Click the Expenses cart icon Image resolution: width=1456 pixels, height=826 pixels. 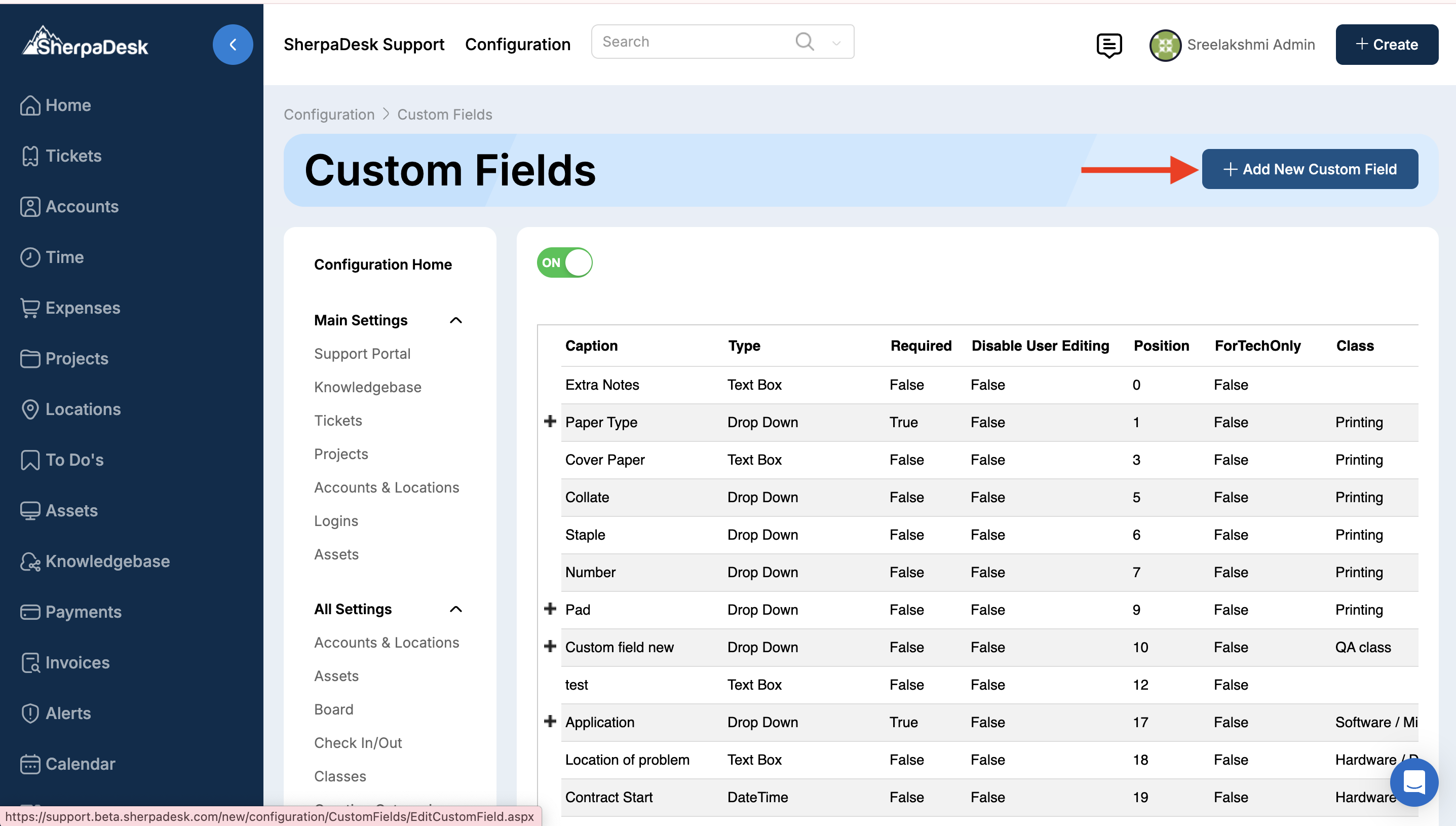click(30, 308)
